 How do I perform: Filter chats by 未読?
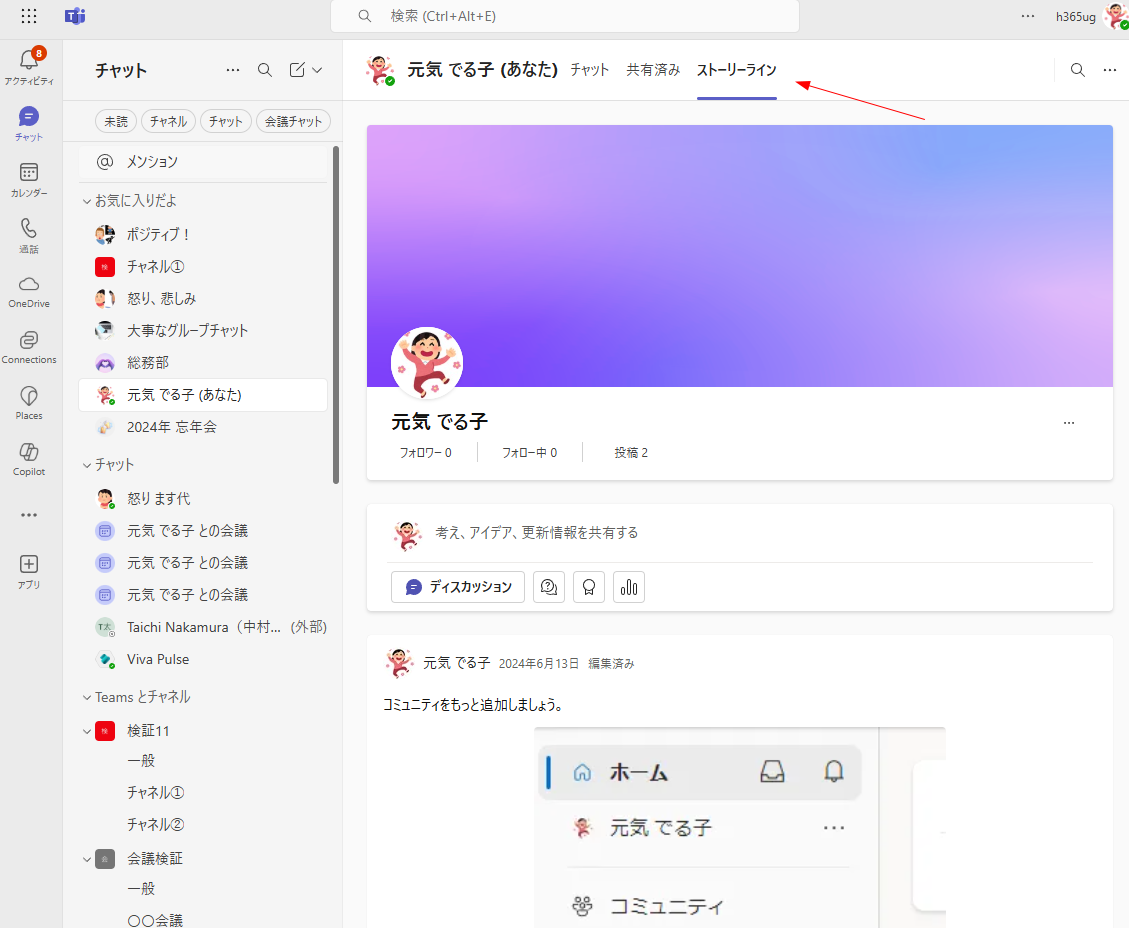click(116, 121)
